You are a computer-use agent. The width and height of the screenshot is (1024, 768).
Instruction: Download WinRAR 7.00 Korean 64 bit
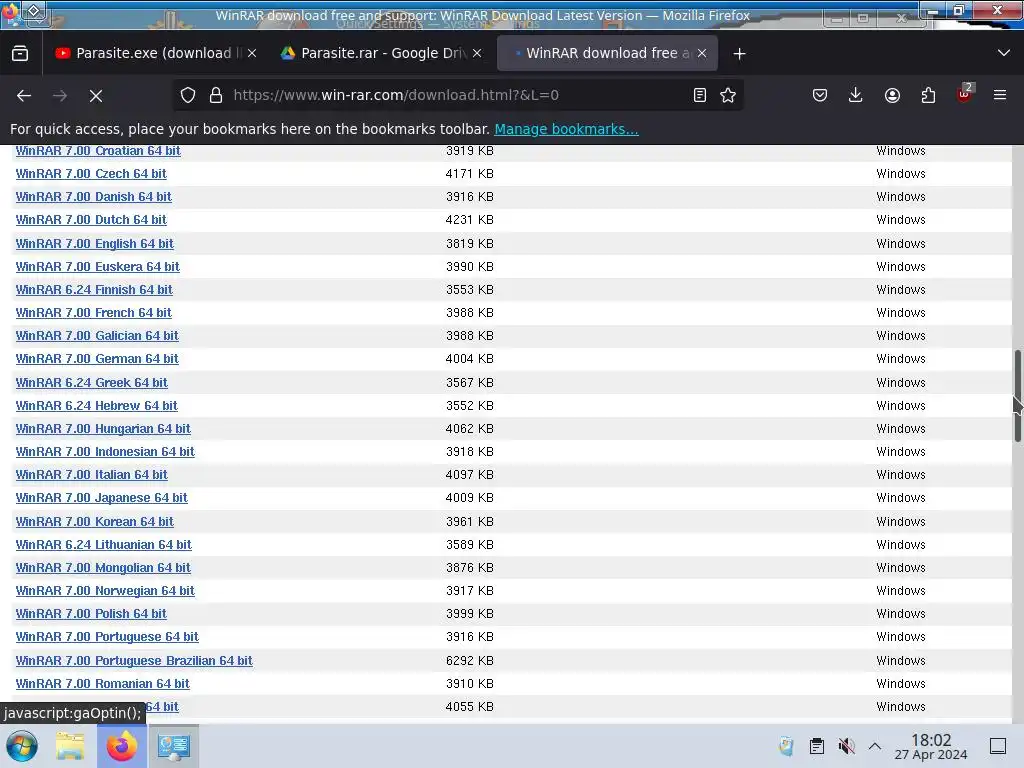[95, 522]
